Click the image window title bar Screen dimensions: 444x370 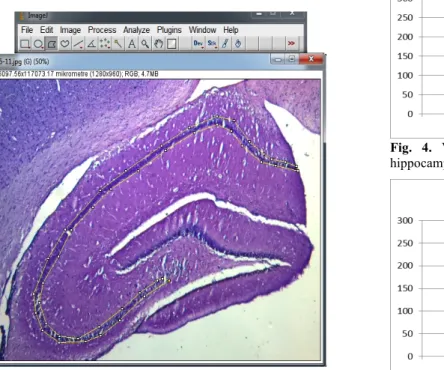(x=133, y=61)
